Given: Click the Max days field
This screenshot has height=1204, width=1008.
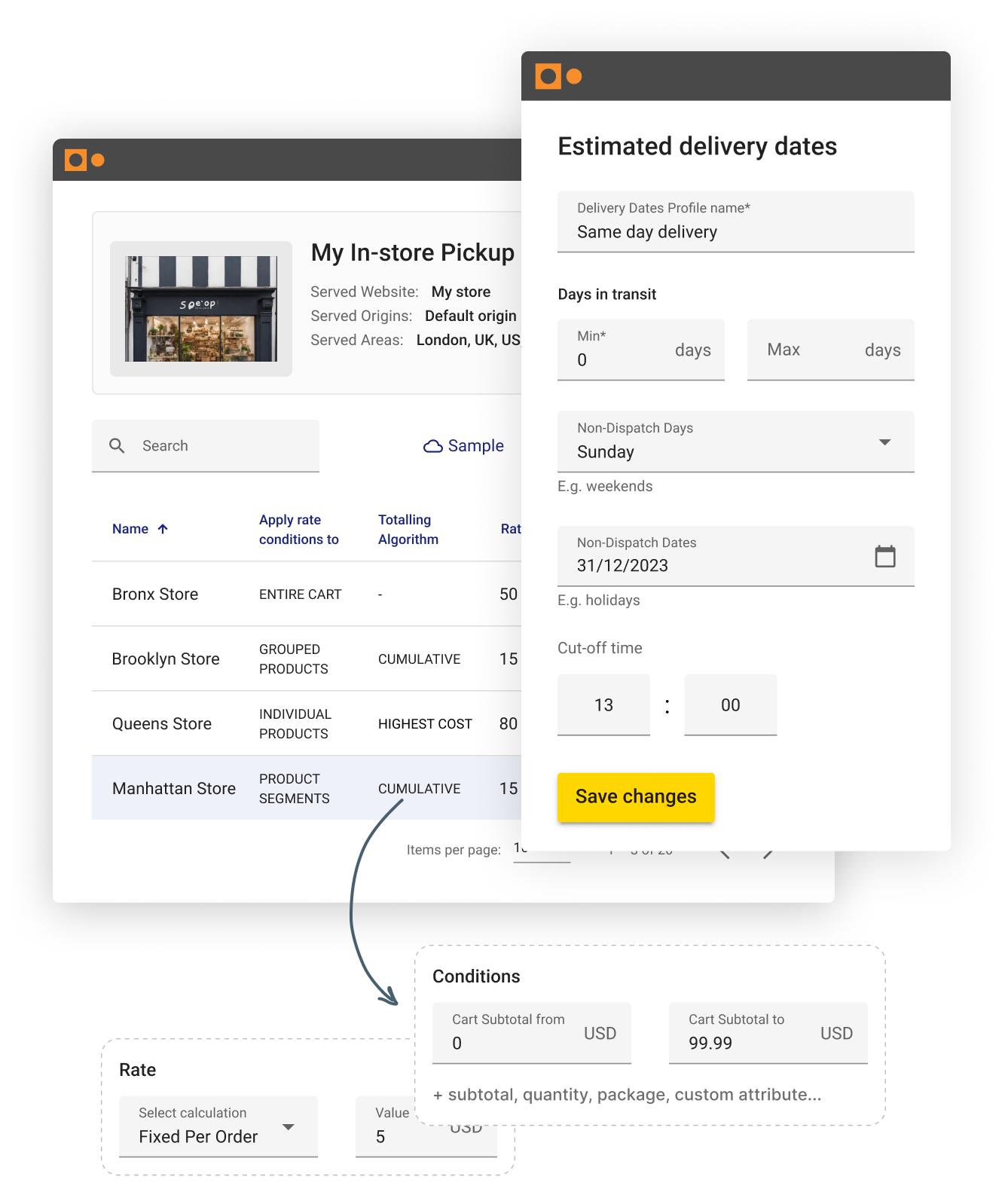Looking at the screenshot, I should pyautogui.click(x=829, y=350).
